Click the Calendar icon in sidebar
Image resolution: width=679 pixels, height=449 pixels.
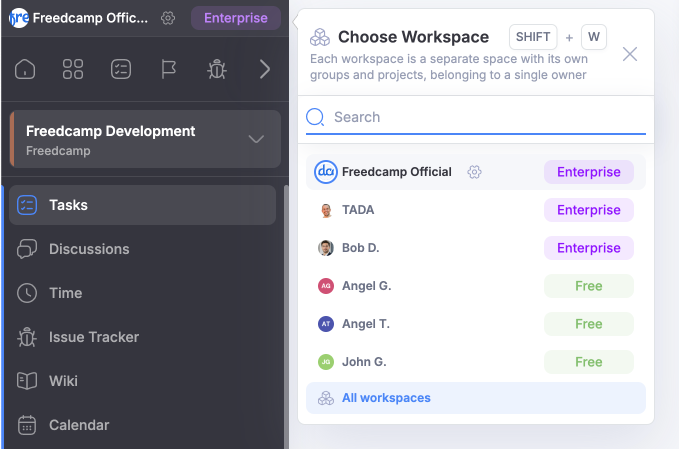(27, 425)
